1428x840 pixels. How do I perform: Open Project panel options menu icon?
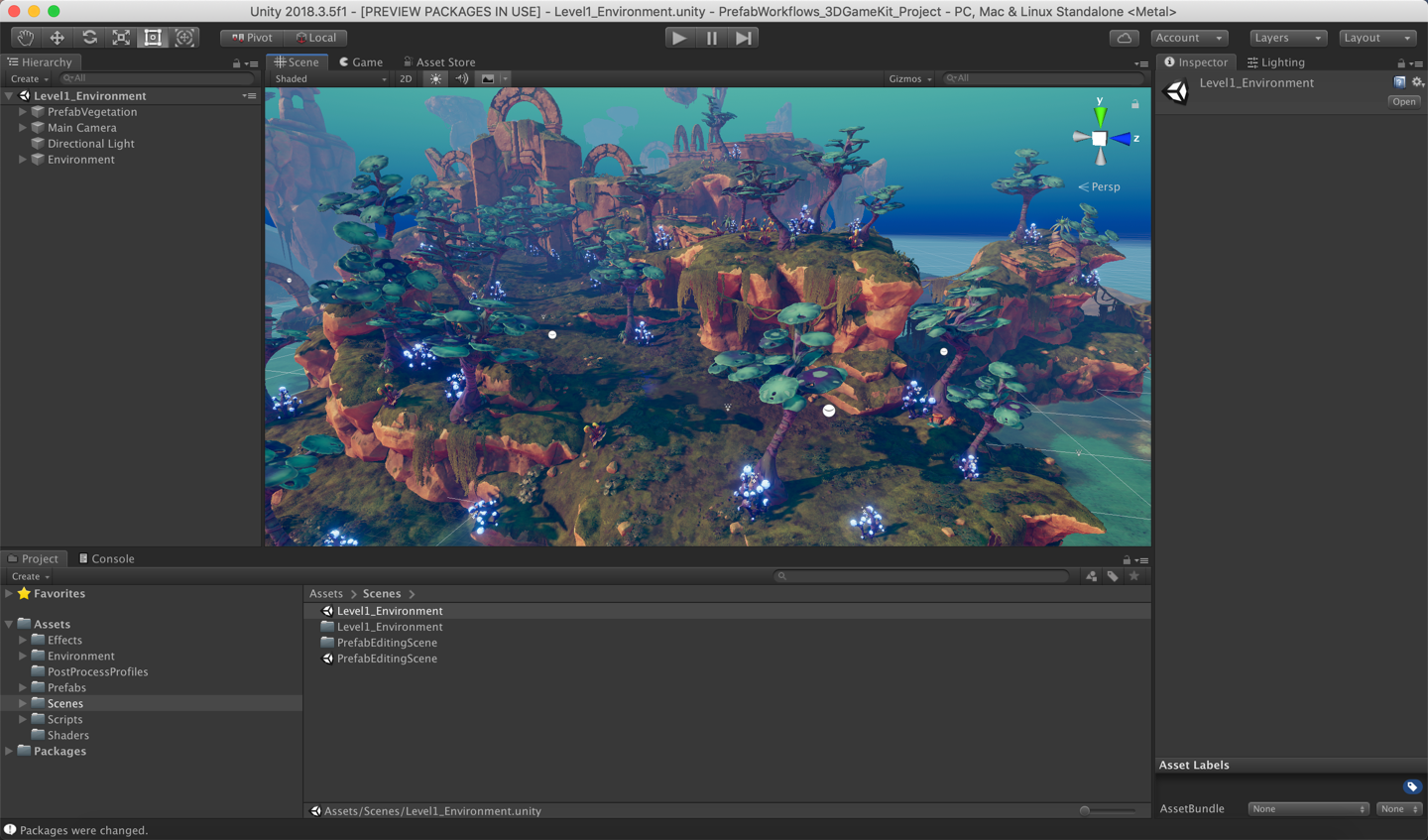pos(1141,560)
